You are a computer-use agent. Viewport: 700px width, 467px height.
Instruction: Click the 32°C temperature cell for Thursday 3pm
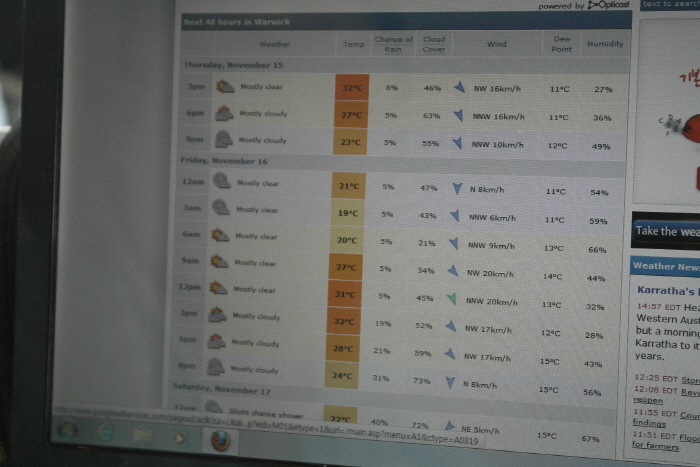tap(352, 88)
